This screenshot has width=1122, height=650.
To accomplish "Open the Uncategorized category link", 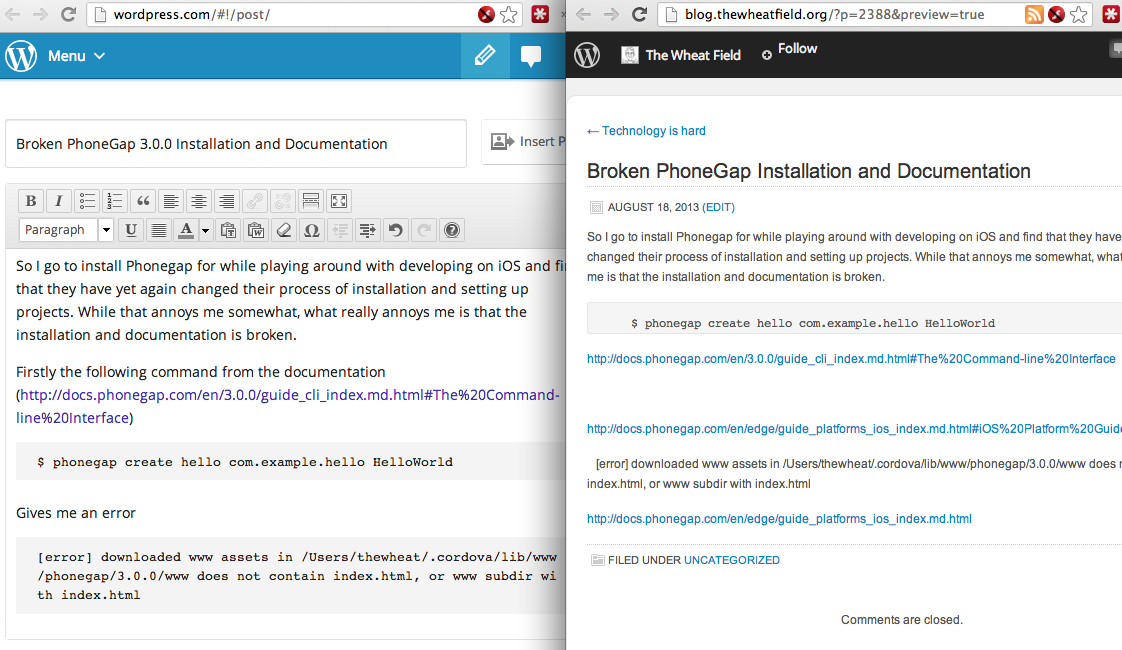I will (x=731, y=560).
